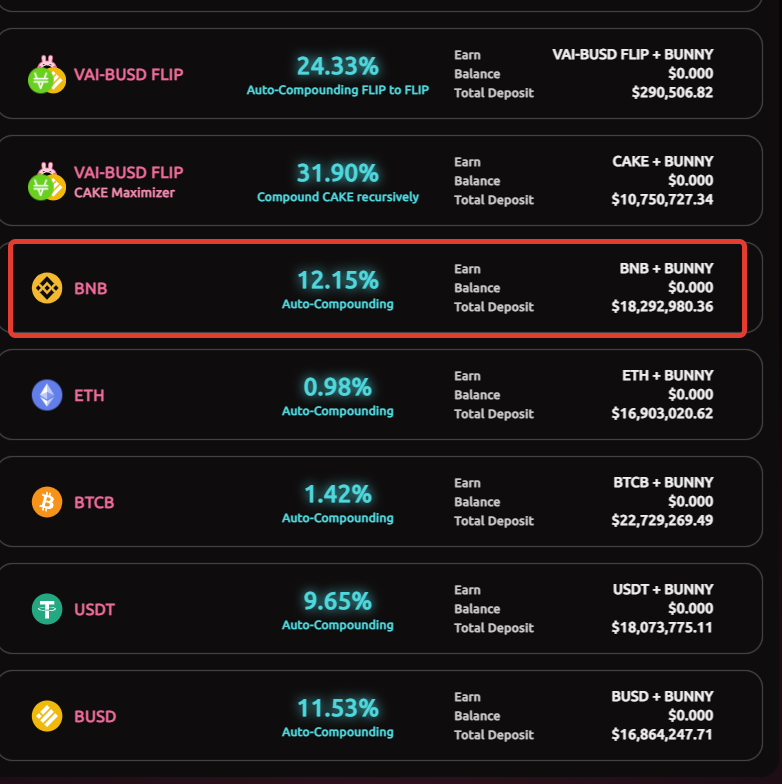
Task: Select the CAKE Maximizer subtitle text
Action: click(124, 193)
